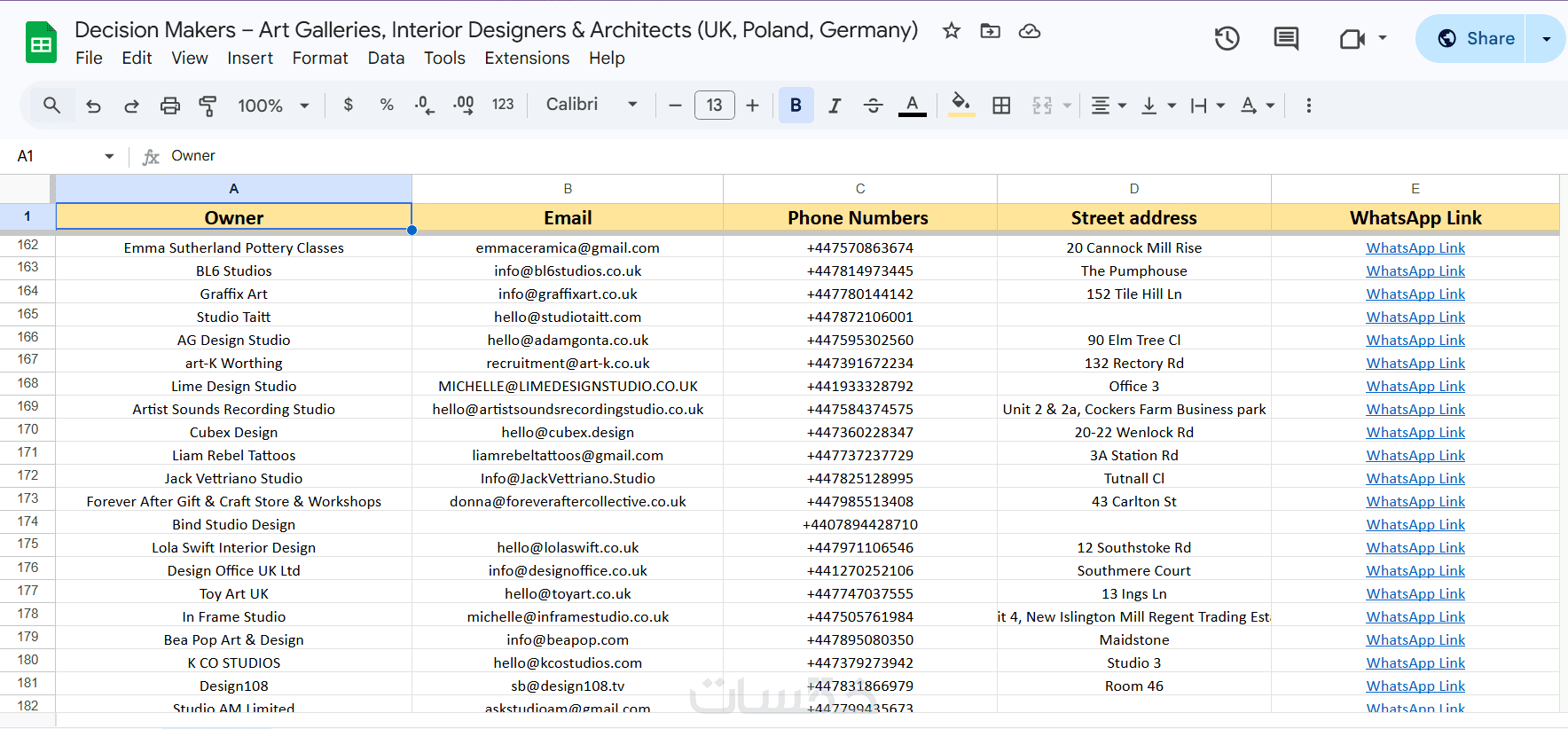Select phone number +447737237729
The width and height of the screenshot is (1568, 729).
pyautogui.click(x=860, y=455)
